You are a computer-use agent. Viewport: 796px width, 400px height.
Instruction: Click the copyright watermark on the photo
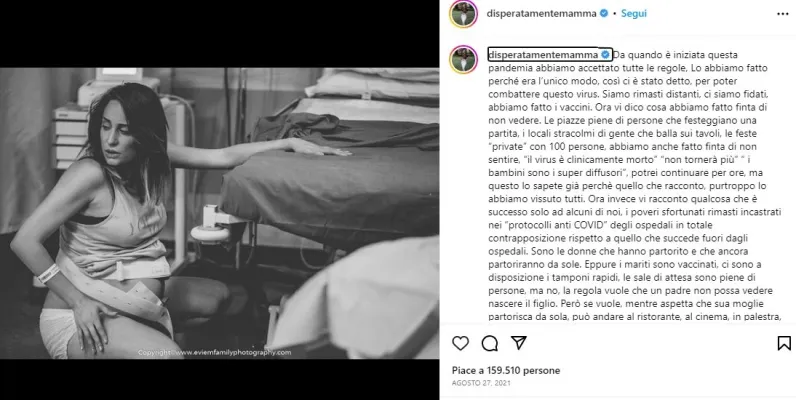(215, 352)
